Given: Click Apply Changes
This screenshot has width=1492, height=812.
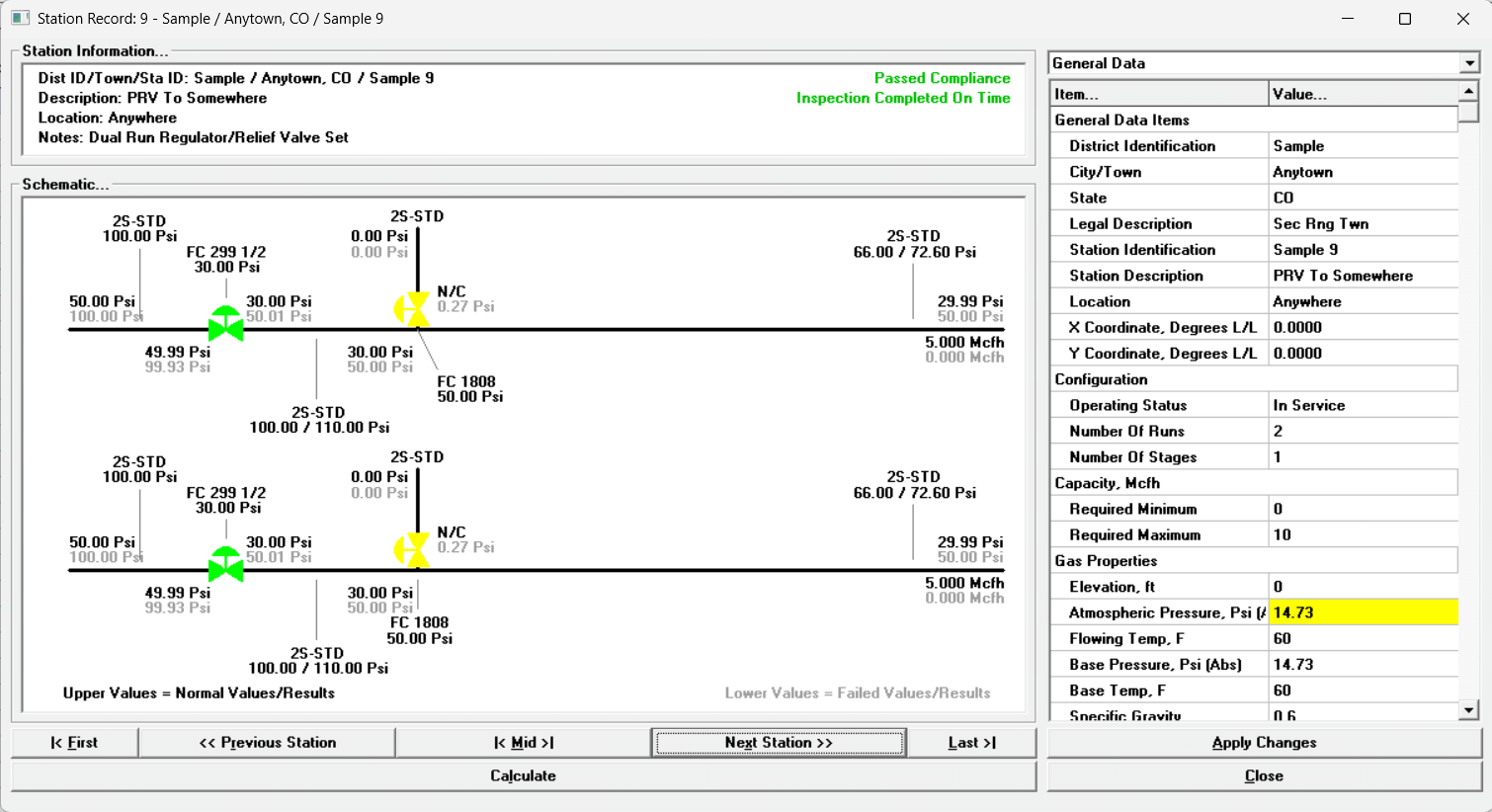Looking at the screenshot, I should pyautogui.click(x=1265, y=743).
